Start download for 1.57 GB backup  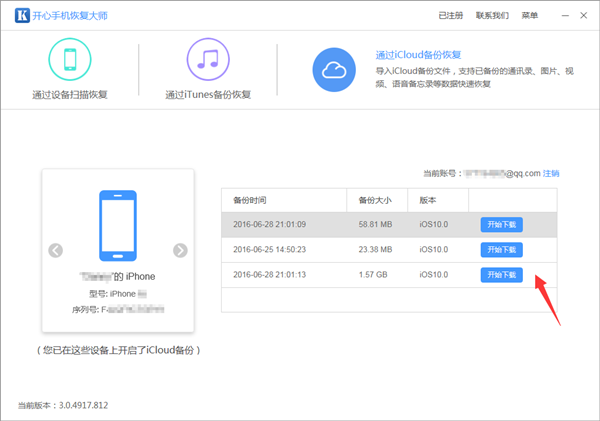(501, 275)
